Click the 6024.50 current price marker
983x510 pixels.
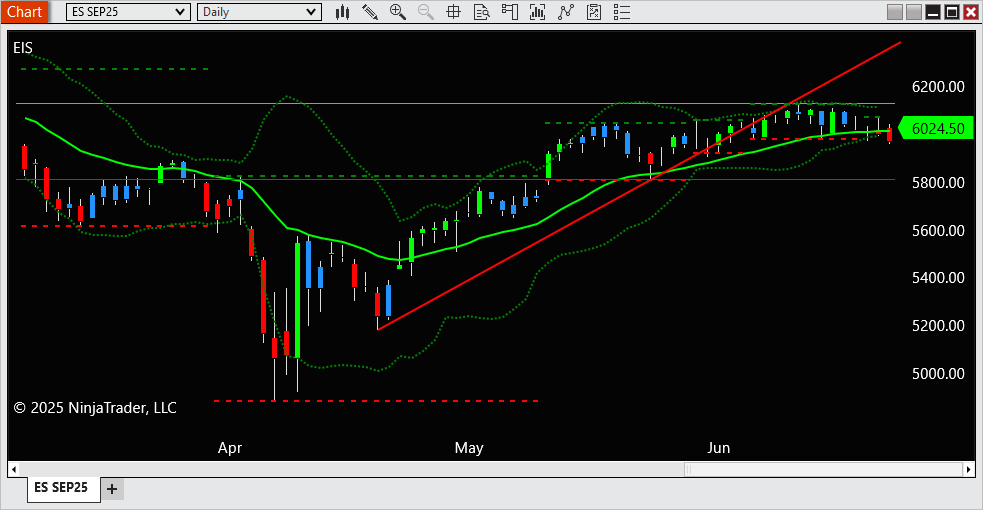click(x=937, y=128)
